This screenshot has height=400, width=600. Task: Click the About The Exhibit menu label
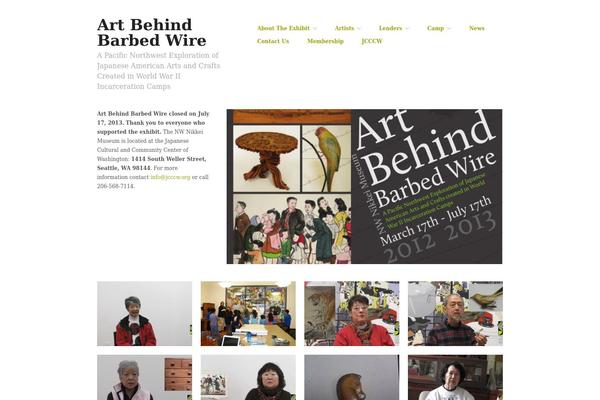pyautogui.click(x=283, y=28)
